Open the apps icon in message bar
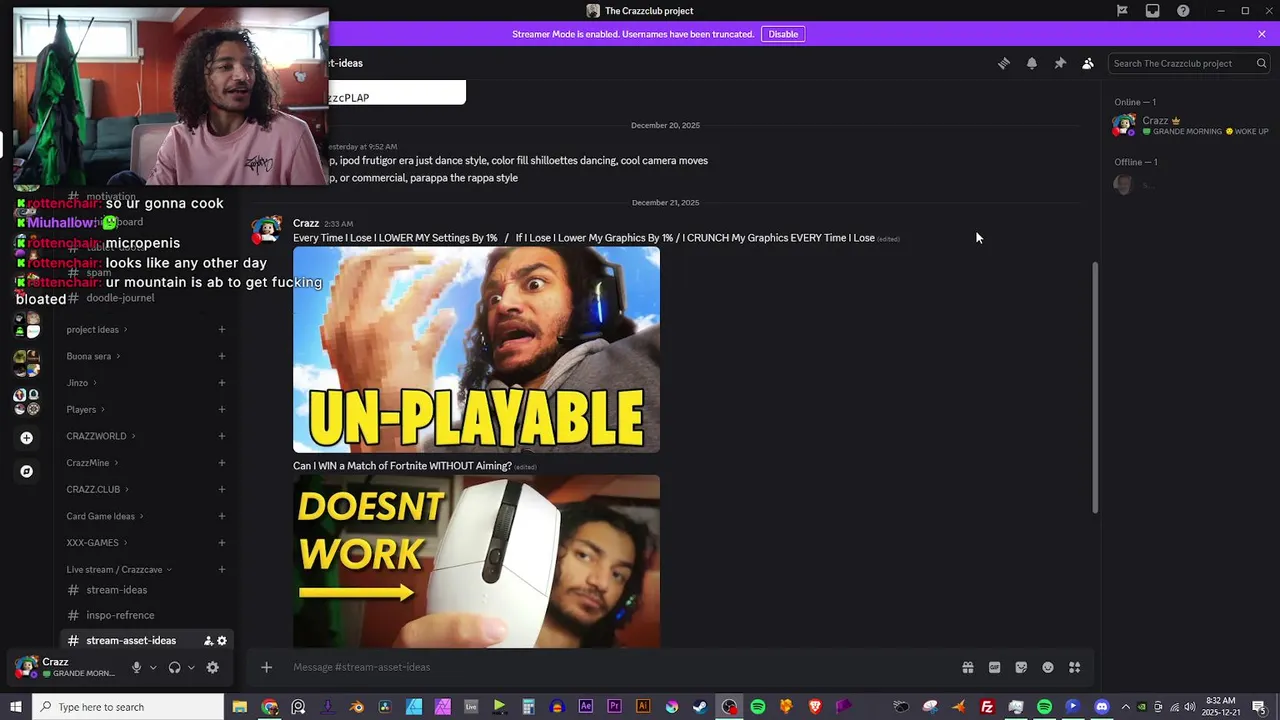The width and height of the screenshot is (1280, 720). (1075, 667)
